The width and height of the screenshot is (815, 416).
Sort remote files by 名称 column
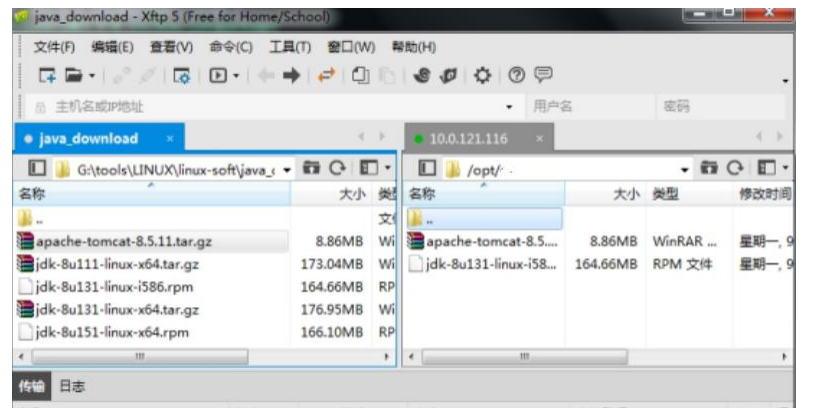tap(484, 194)
